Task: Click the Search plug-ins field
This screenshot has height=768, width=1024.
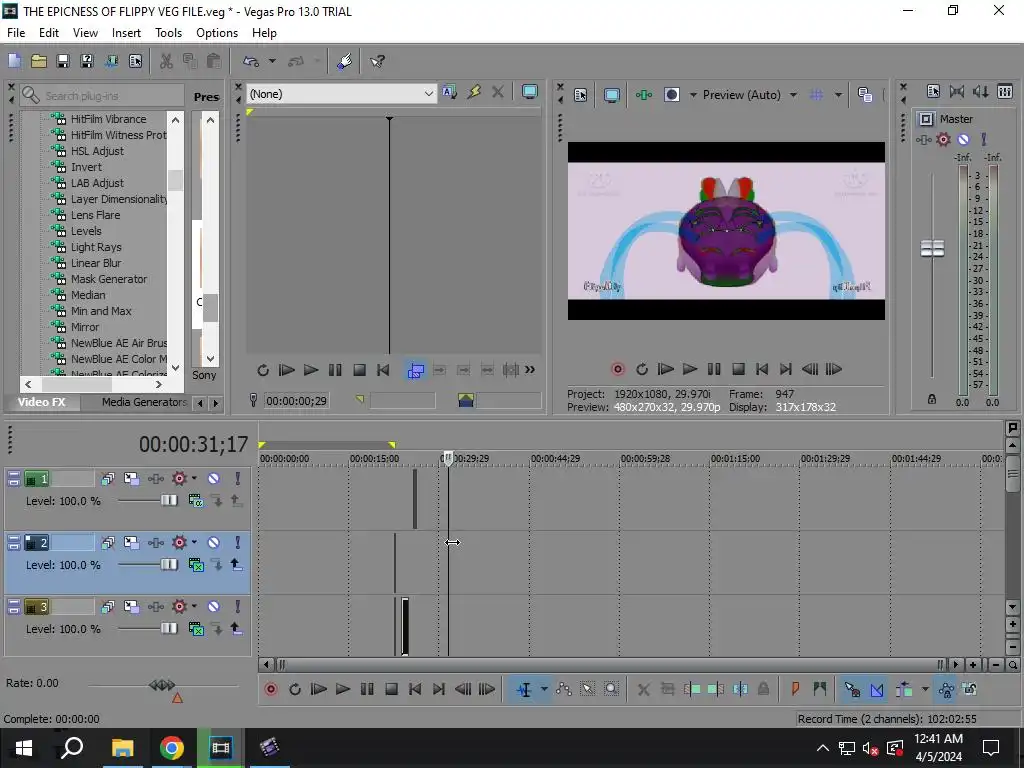Action: pyautogui.click(x=101, y=95)
